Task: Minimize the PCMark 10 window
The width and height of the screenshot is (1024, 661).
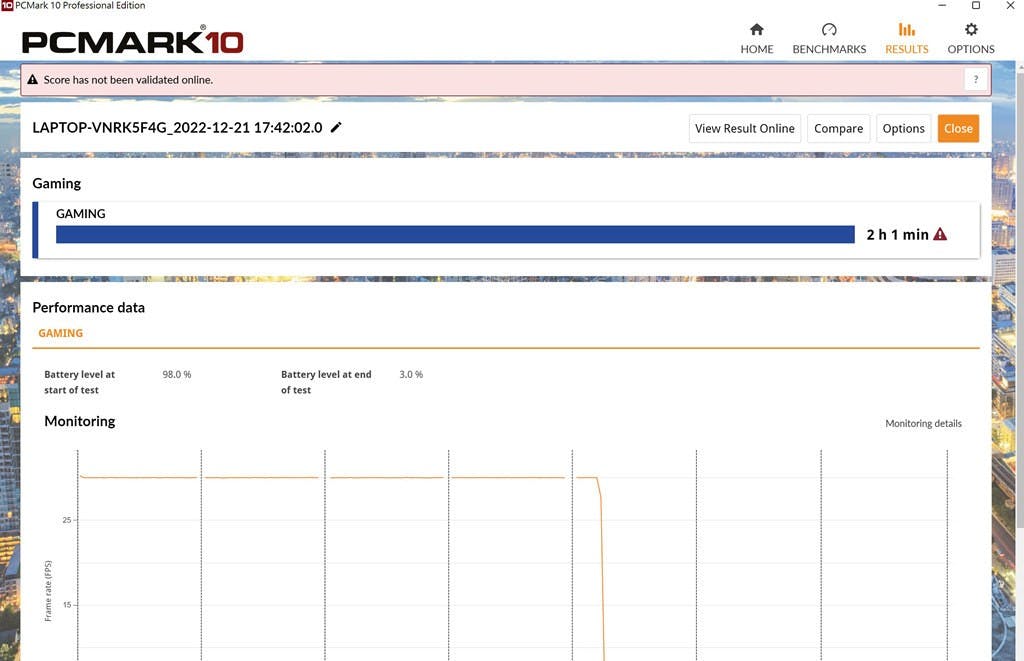Action: point(942,5)
